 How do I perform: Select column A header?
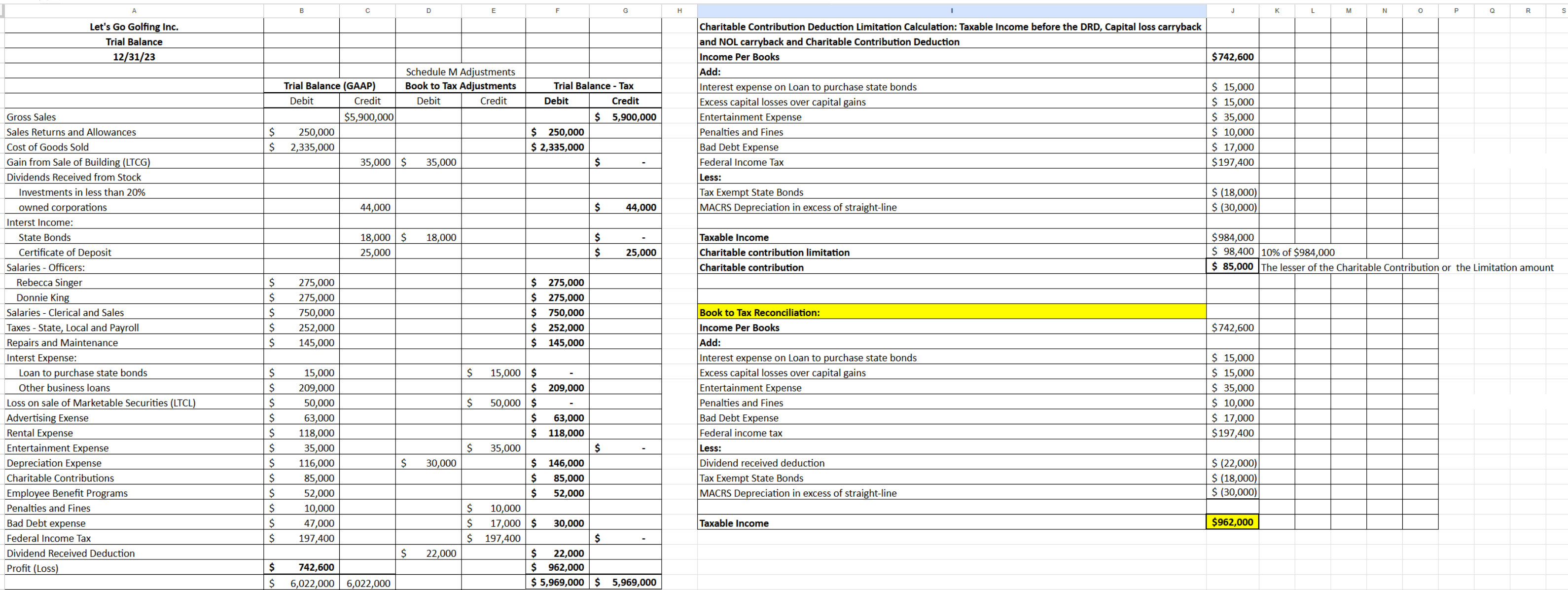134,10
